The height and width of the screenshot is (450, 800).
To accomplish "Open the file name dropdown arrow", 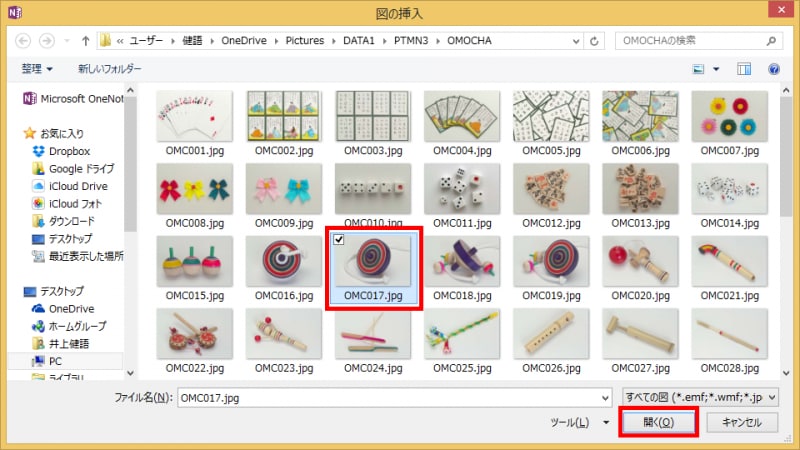I will pos(605,398).
